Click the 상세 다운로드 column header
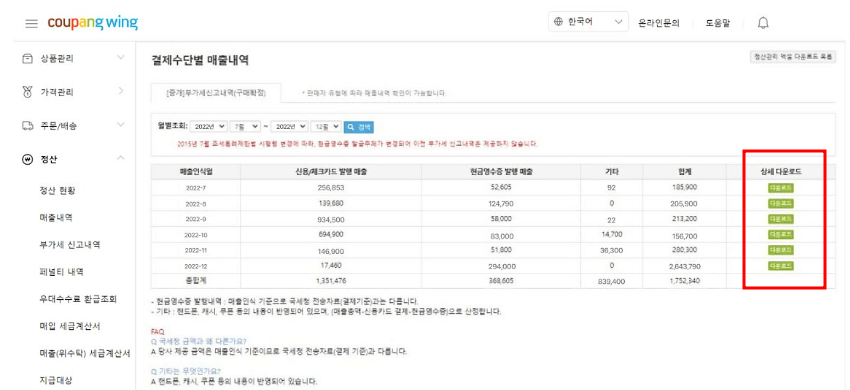The height and width of the screenshot is (390, 850). click(781, 171)
